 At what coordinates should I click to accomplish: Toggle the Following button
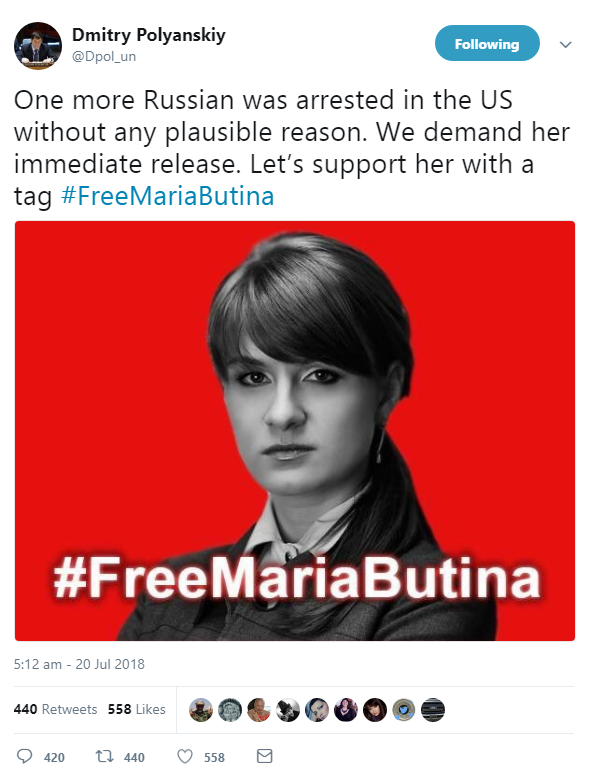[487, 43]
